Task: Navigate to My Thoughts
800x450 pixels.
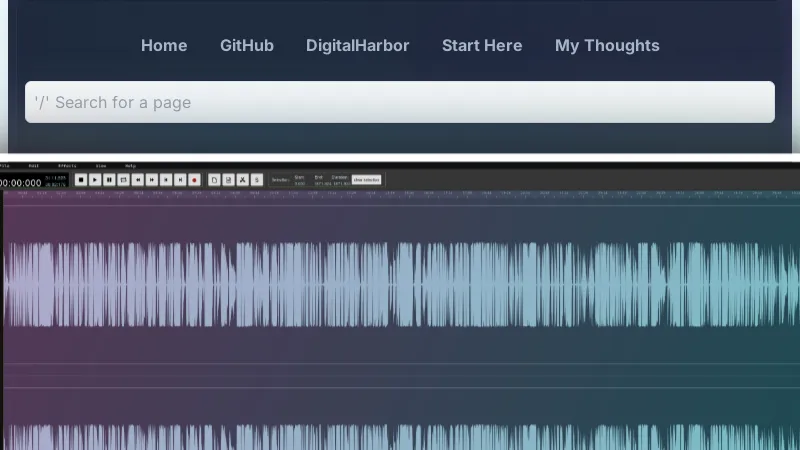Action: click(x=607, y=45)
